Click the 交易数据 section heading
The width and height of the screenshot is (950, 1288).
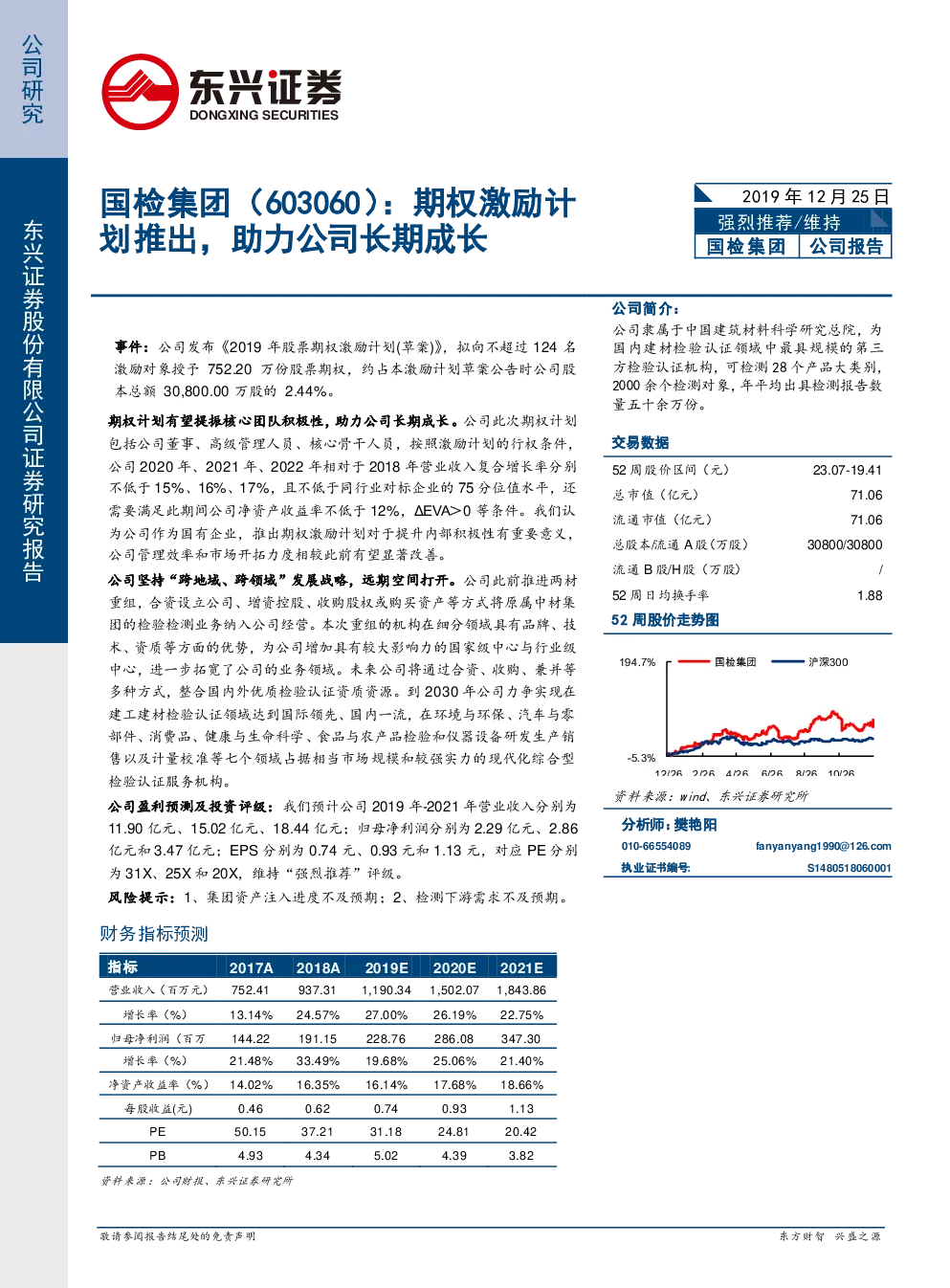(x=640, y=442)
